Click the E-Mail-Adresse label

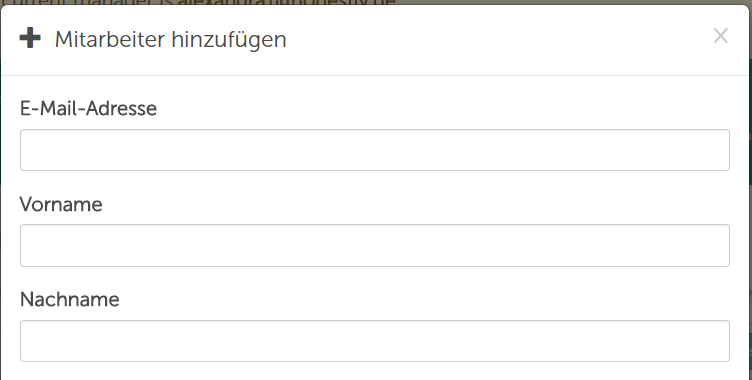tap(88, 108)
